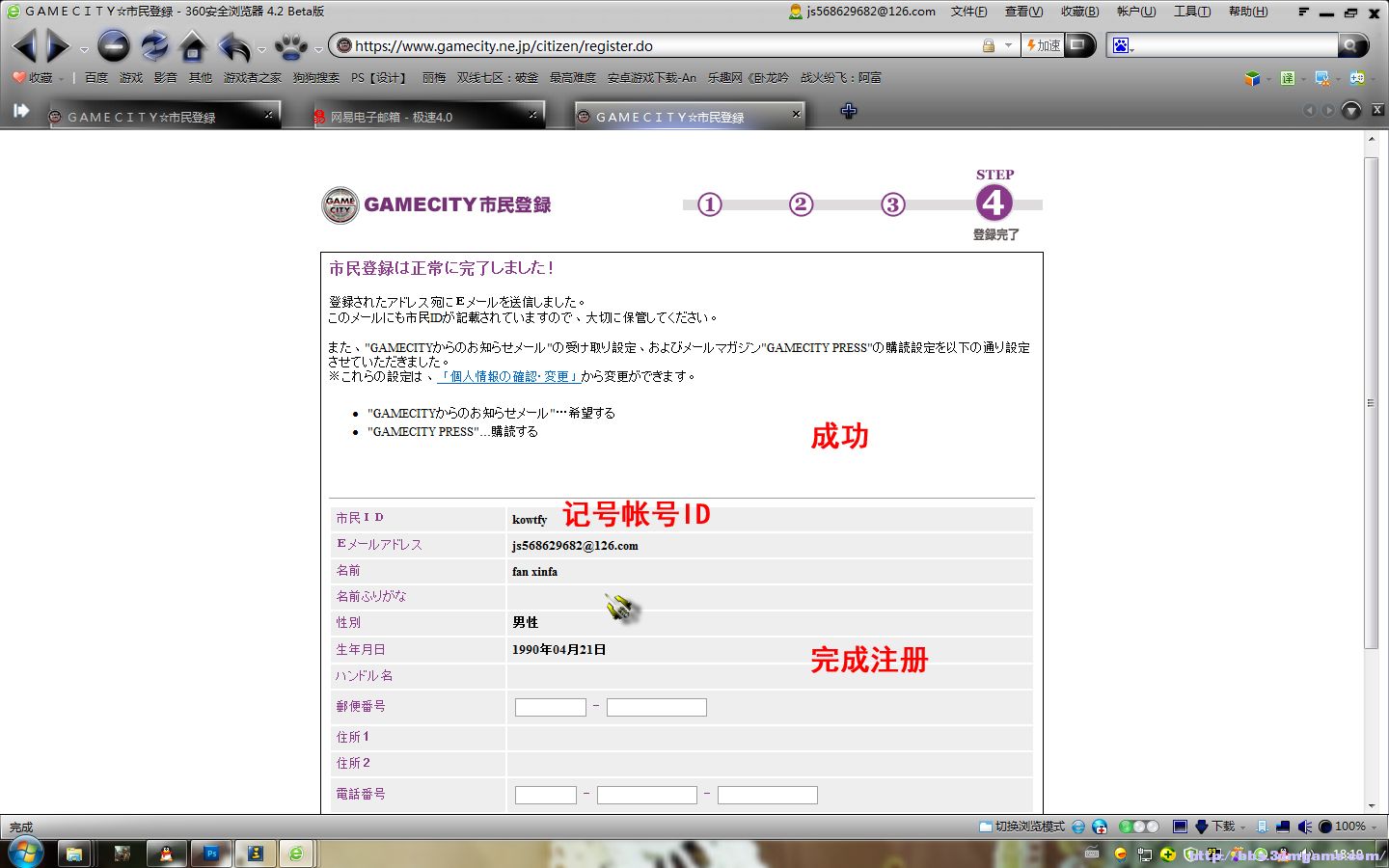Click the translate icon in the toolbar

pos(1288,78)
